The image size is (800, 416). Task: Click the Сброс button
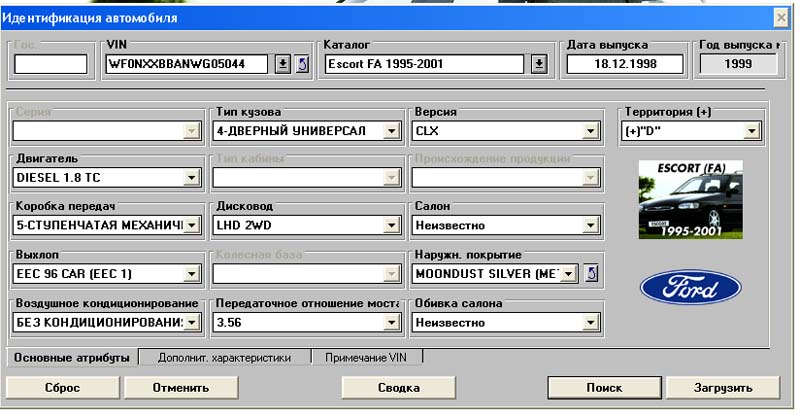click(62, 387)
